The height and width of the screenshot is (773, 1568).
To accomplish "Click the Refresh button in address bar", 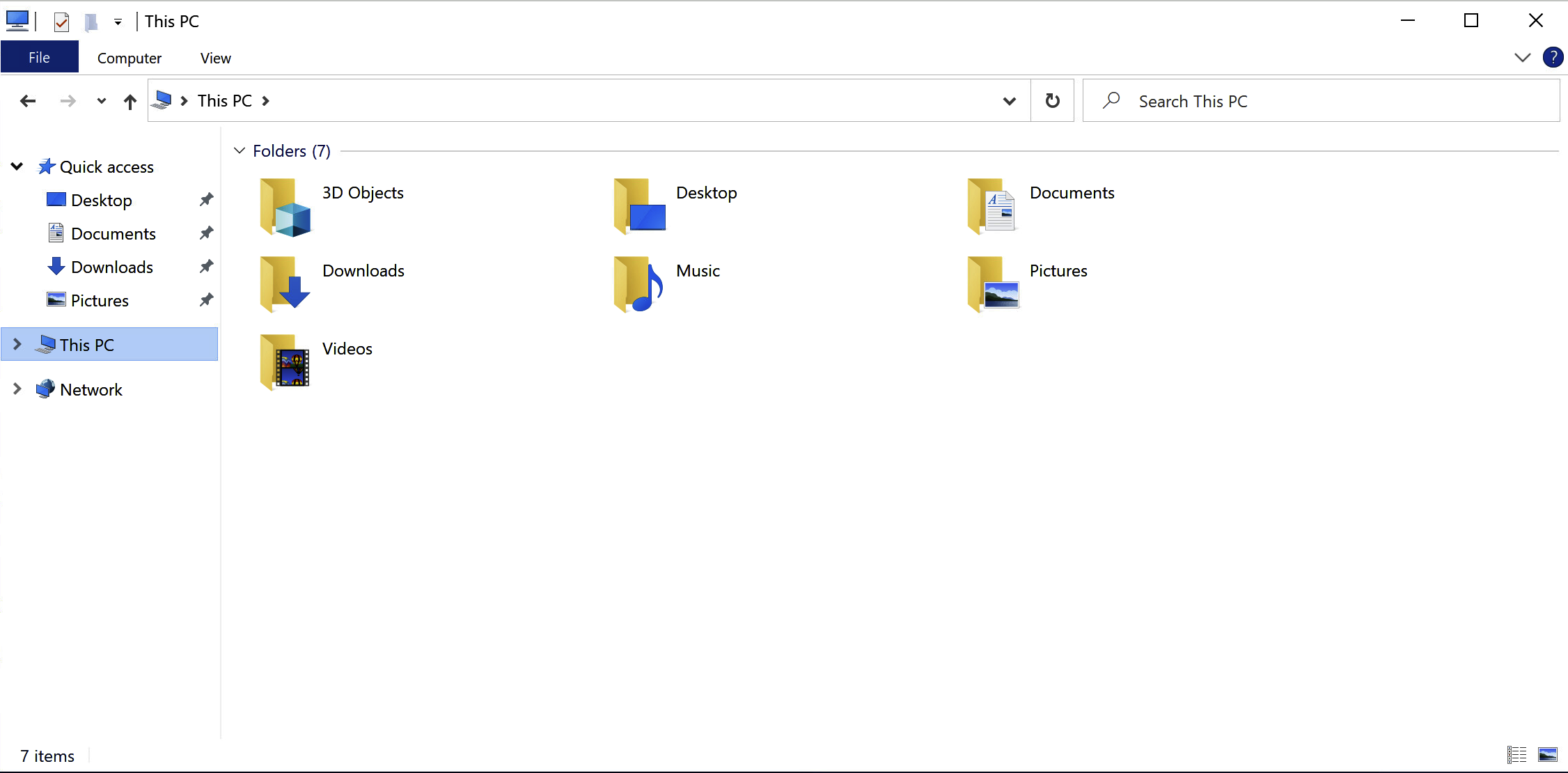I will point(1052,101).
